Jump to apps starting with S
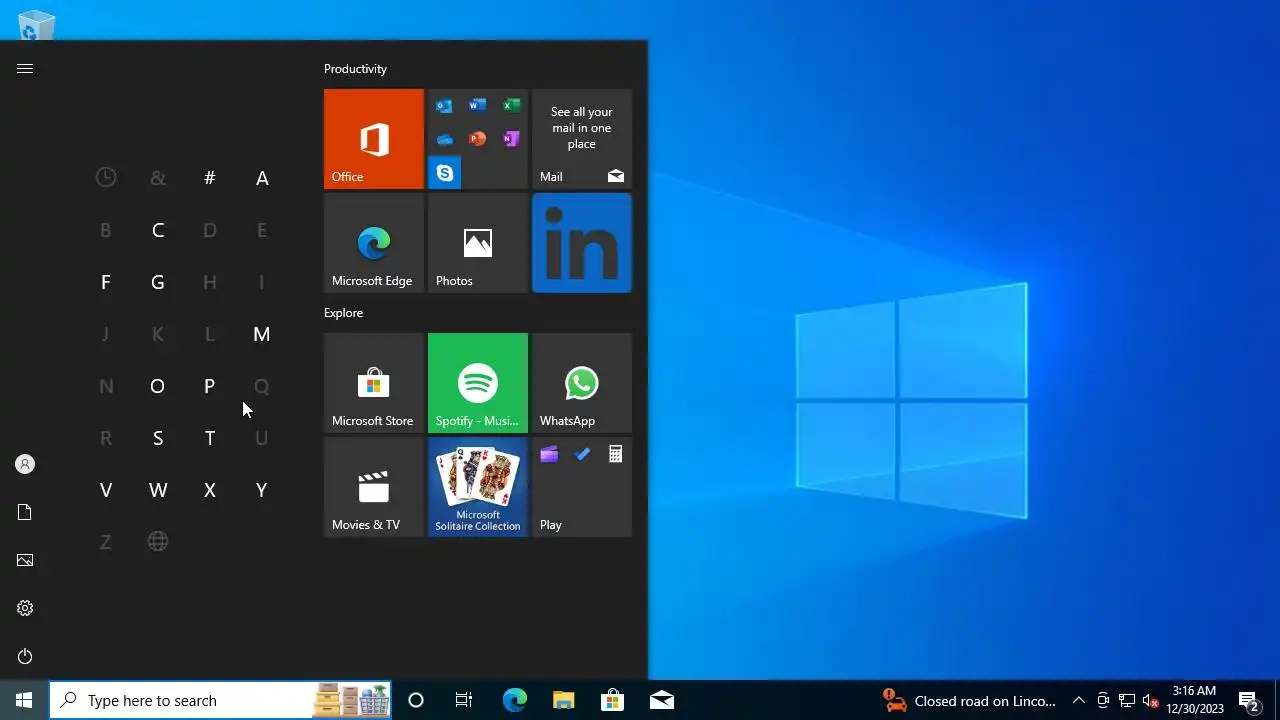Image resolution: width=1280 pixels, height=720 pixels. coord(157,438)
